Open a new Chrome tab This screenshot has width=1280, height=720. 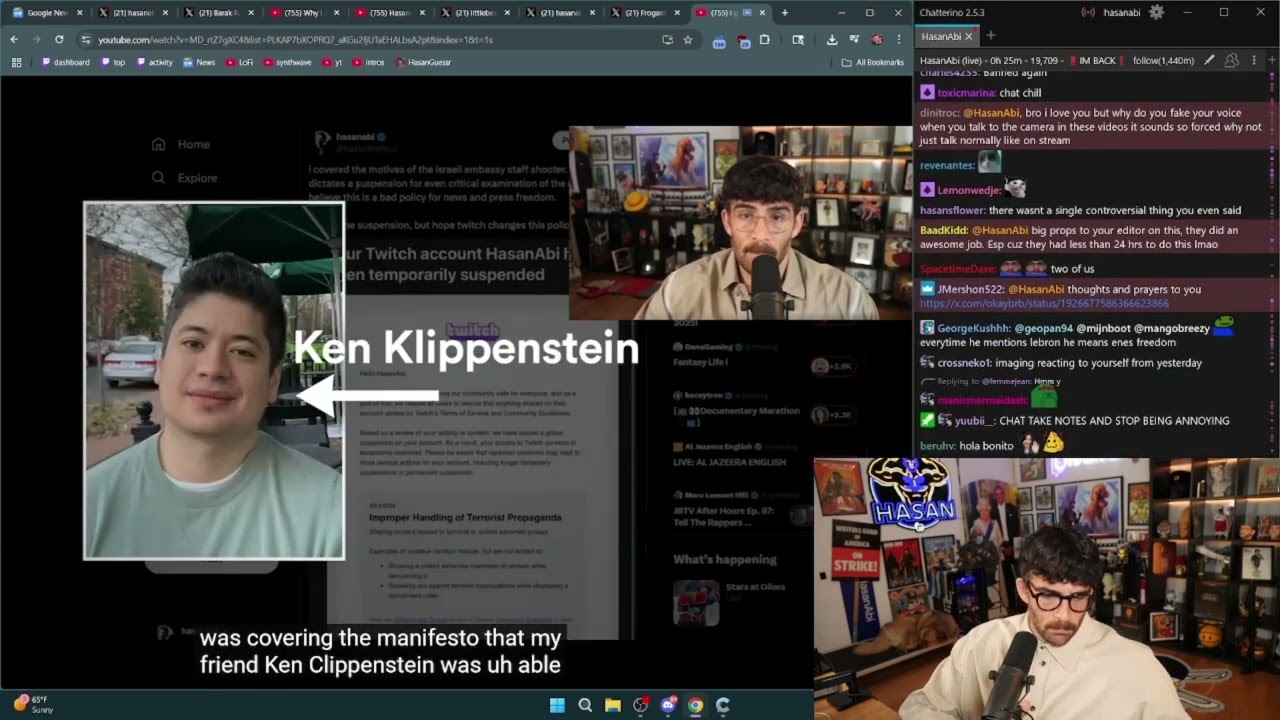tap(784, 13)
